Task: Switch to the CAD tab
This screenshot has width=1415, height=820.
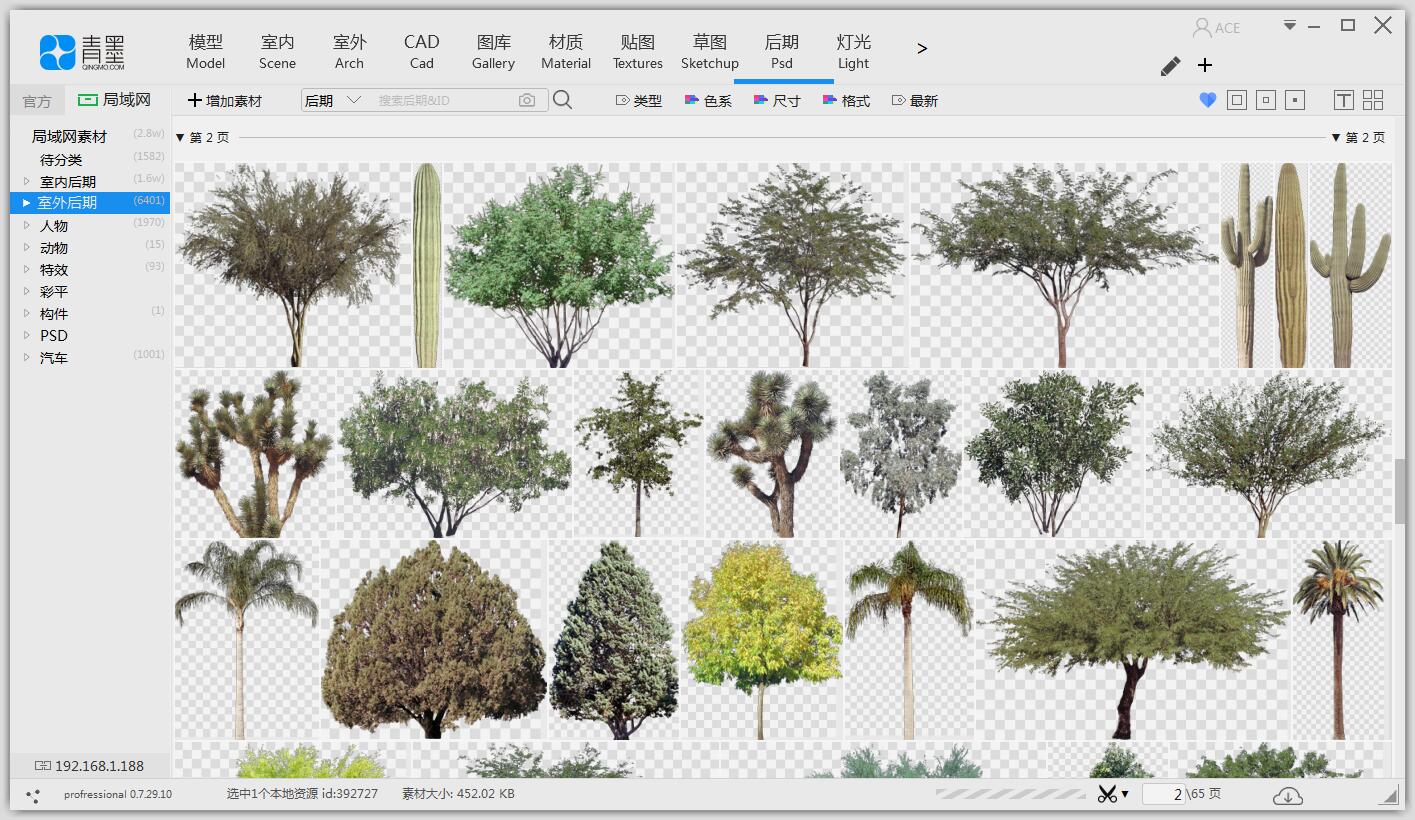Action: coord(421,51)
